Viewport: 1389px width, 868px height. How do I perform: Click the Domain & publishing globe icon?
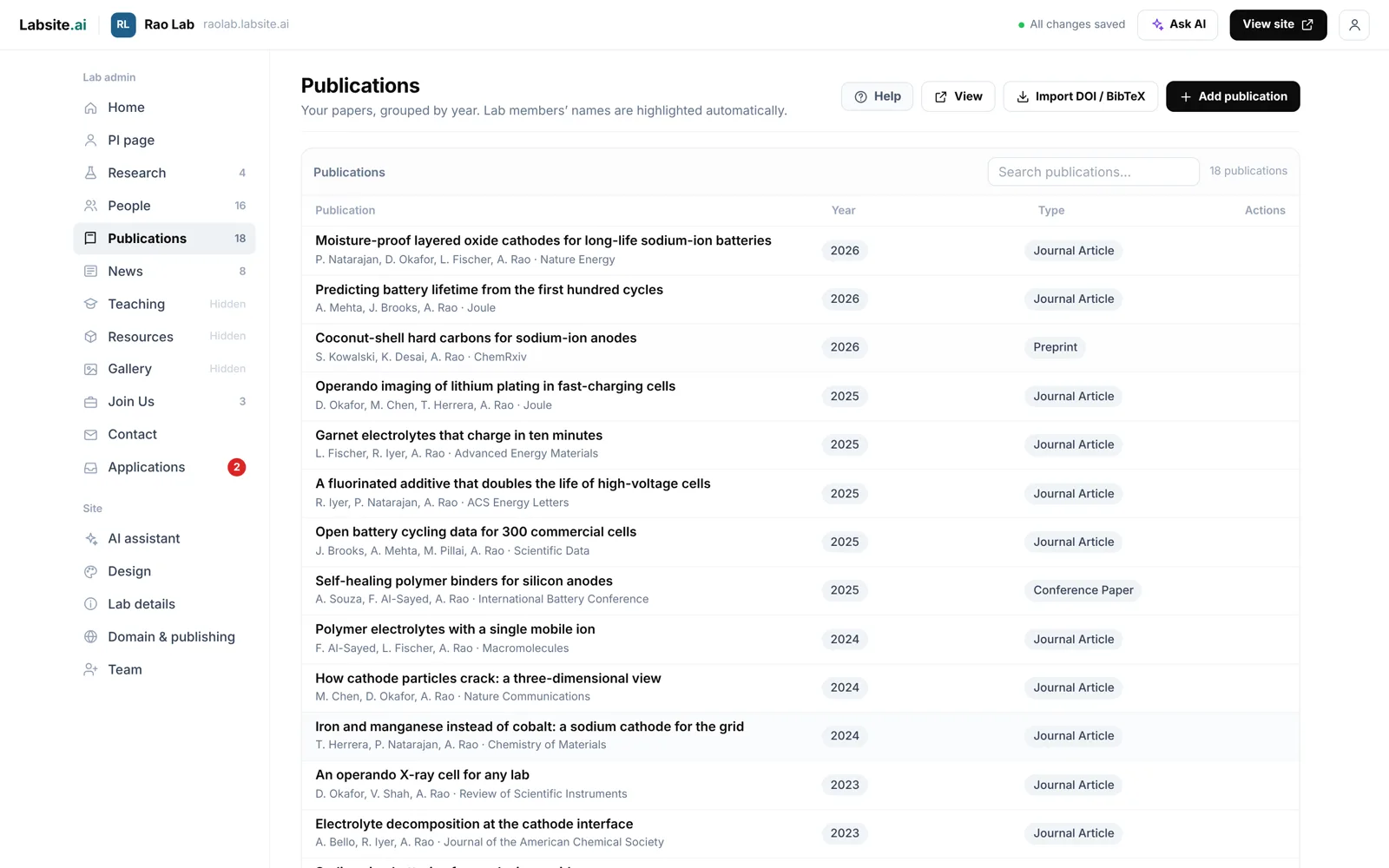(90, 636)
